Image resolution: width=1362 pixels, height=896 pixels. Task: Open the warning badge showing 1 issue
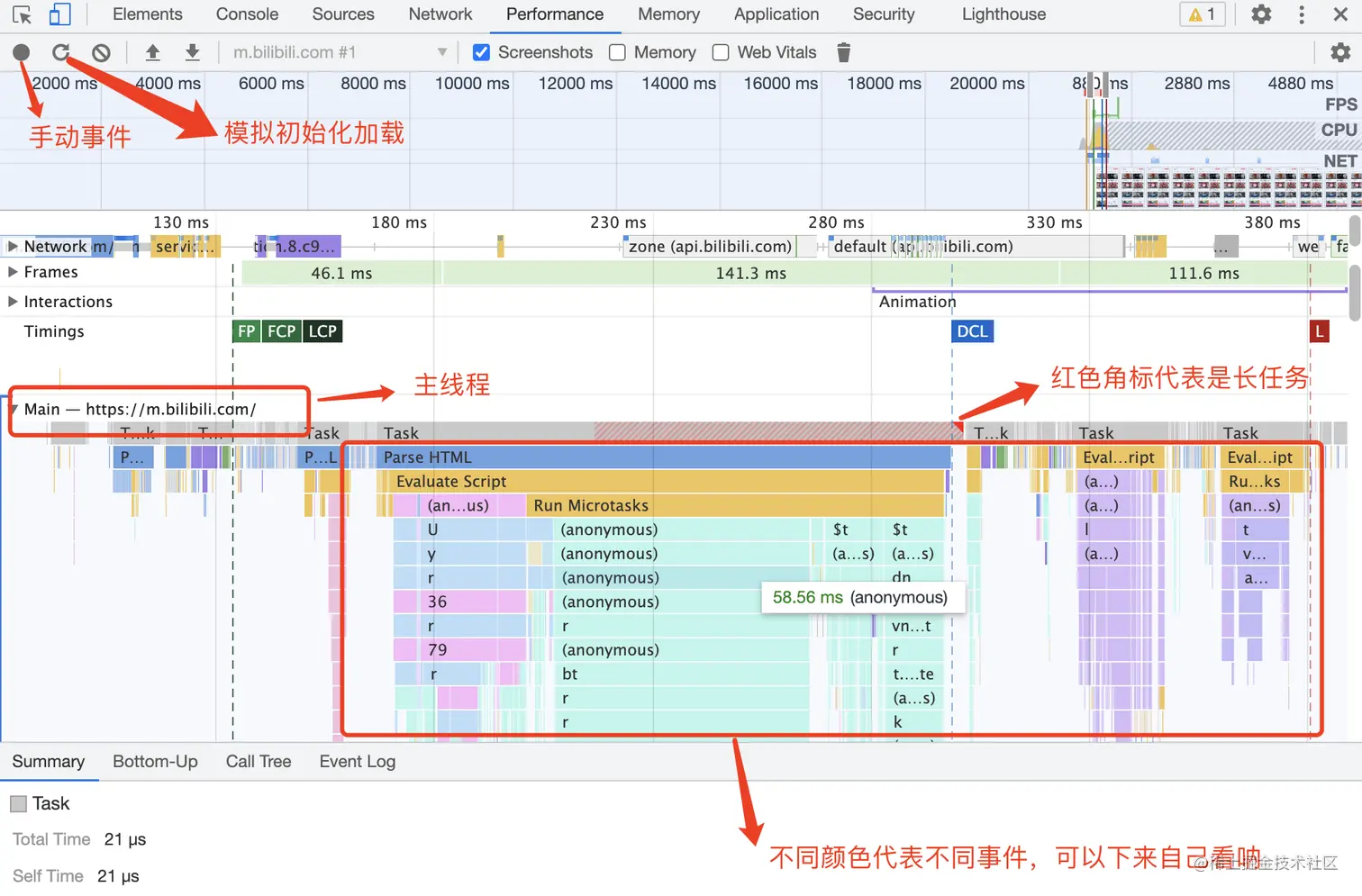1203,14
